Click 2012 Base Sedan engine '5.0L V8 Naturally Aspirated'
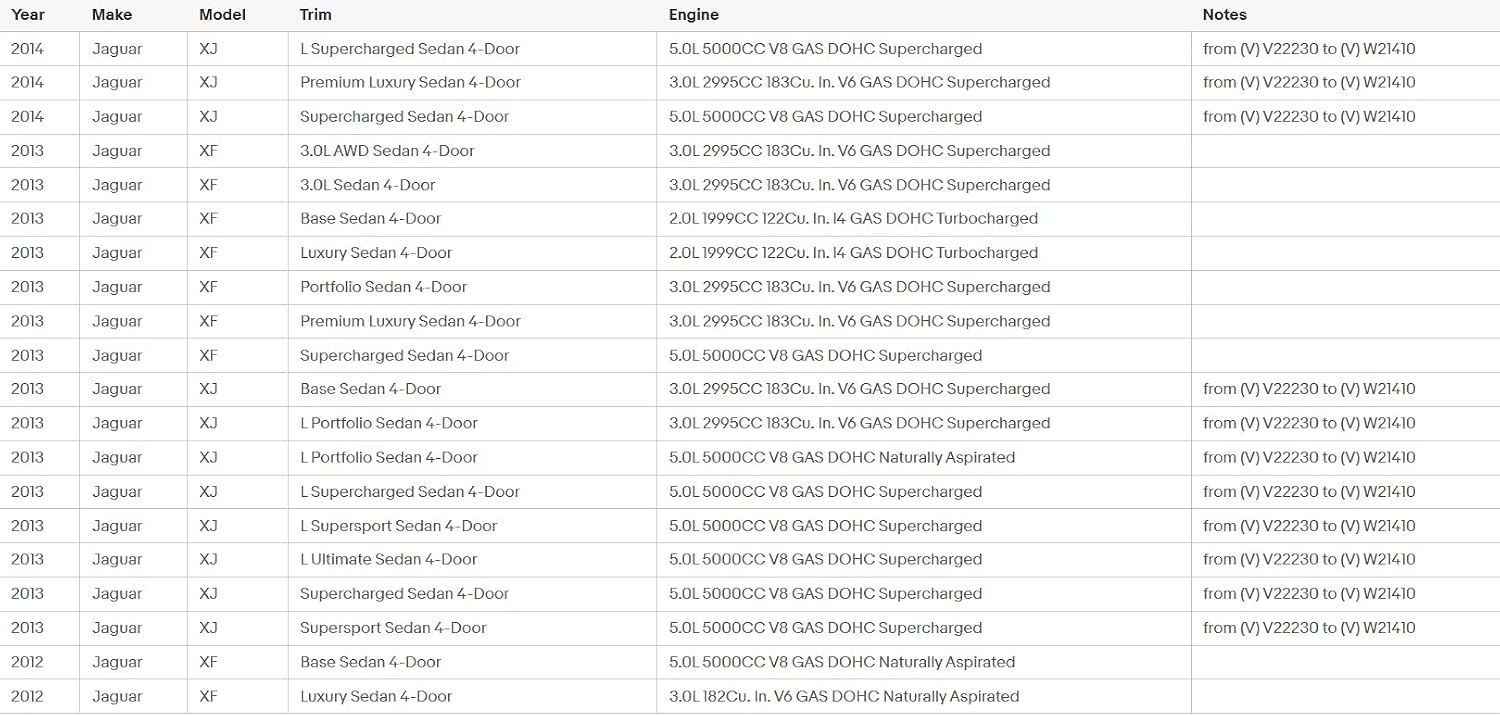 [x=842, y=662]
